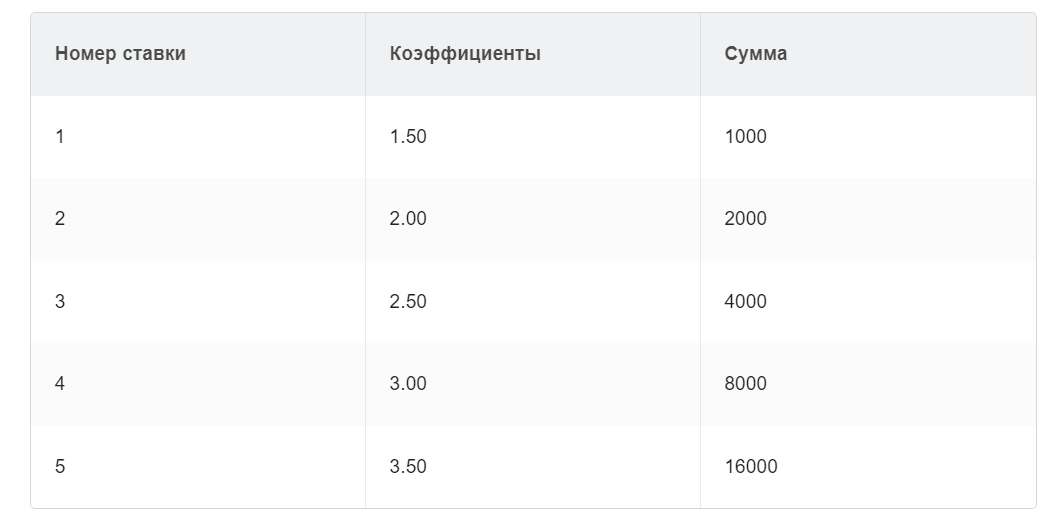Image resolution: width=1063 pixels, height=523 pixels.
Task: Pick the 2.50 coefficient cell
Action: (x=408, y=301)
